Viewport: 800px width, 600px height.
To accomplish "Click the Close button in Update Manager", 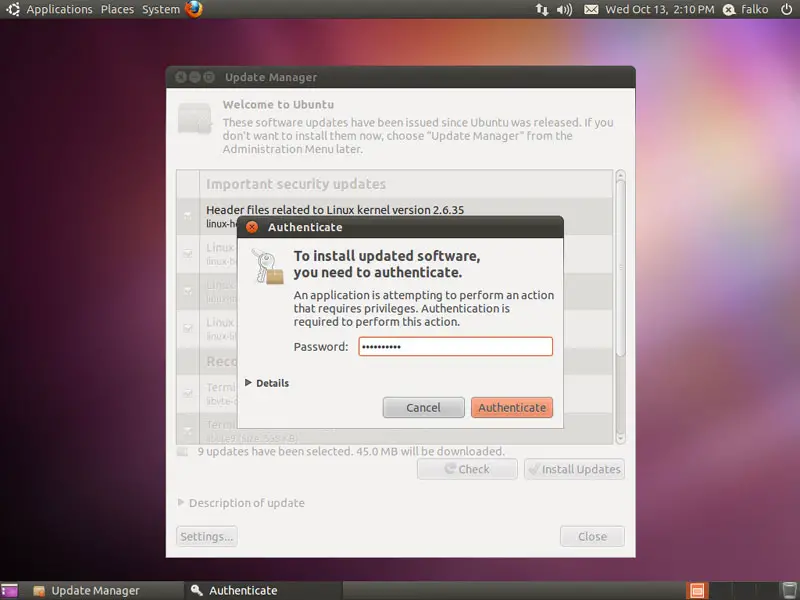I will point(592,537).
